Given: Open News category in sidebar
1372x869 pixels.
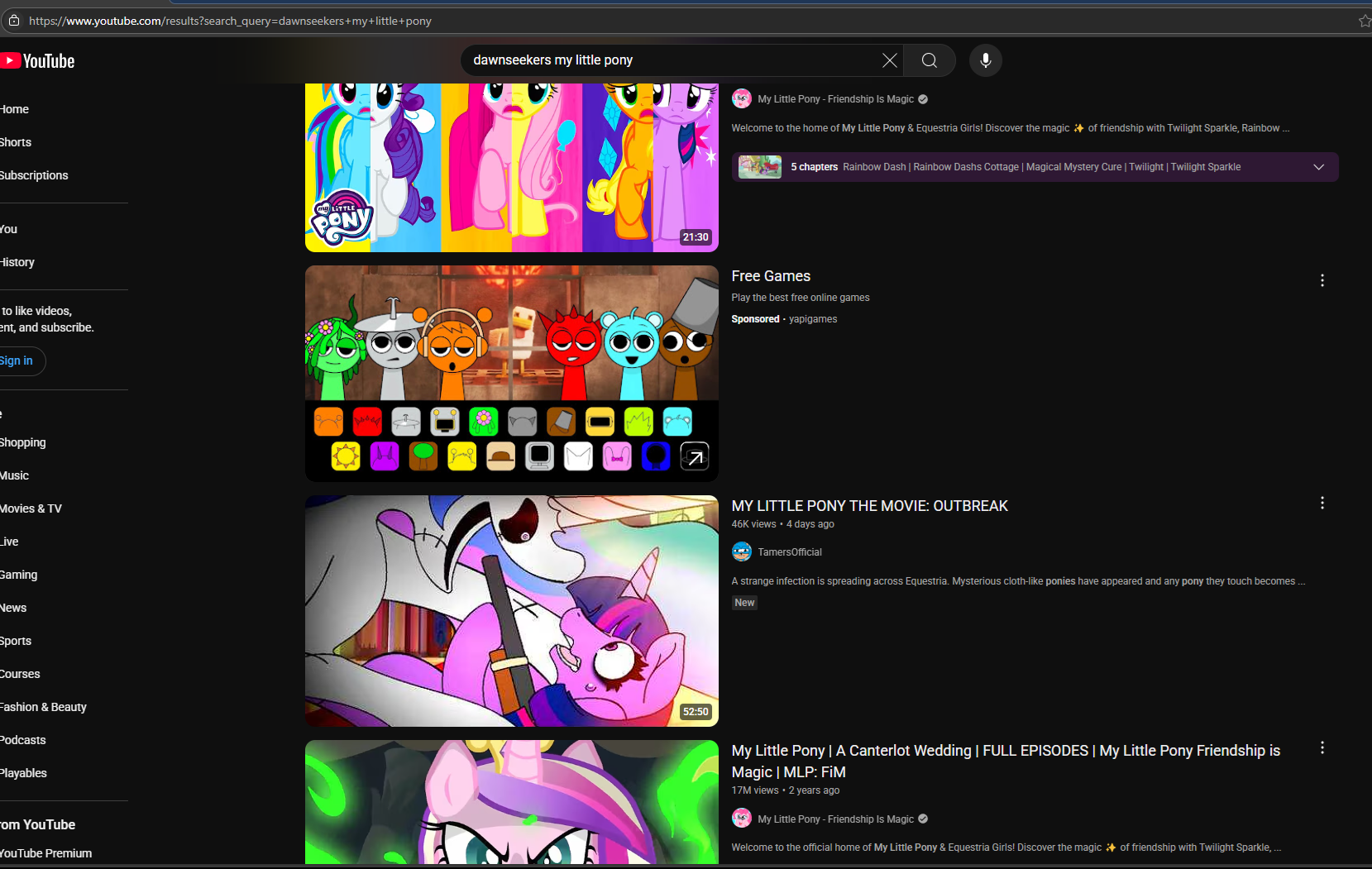Looking at the screenshot, I should coord(13,608).
